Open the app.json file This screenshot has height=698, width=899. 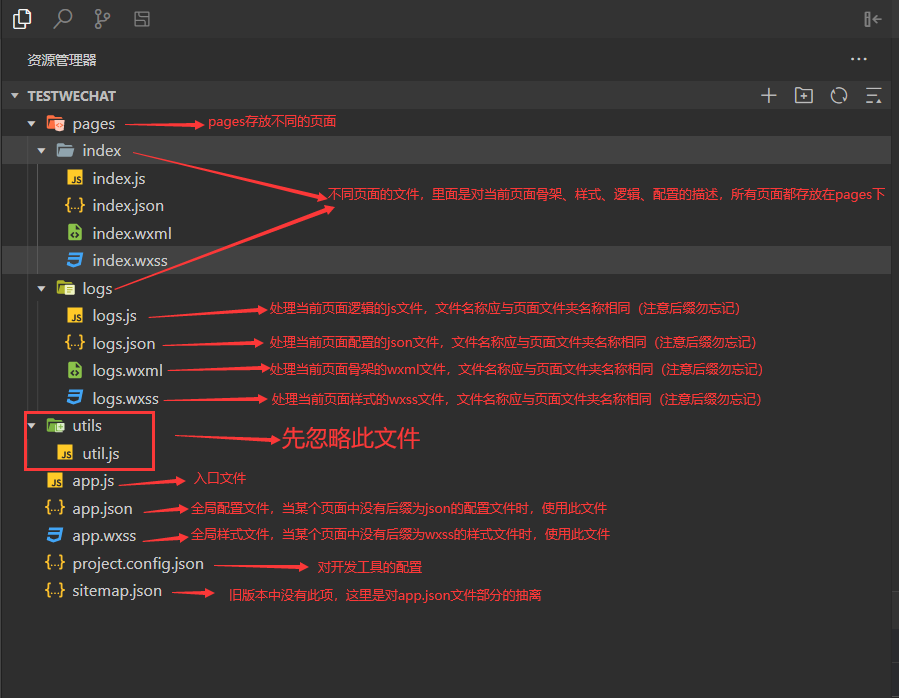[102, 509]
